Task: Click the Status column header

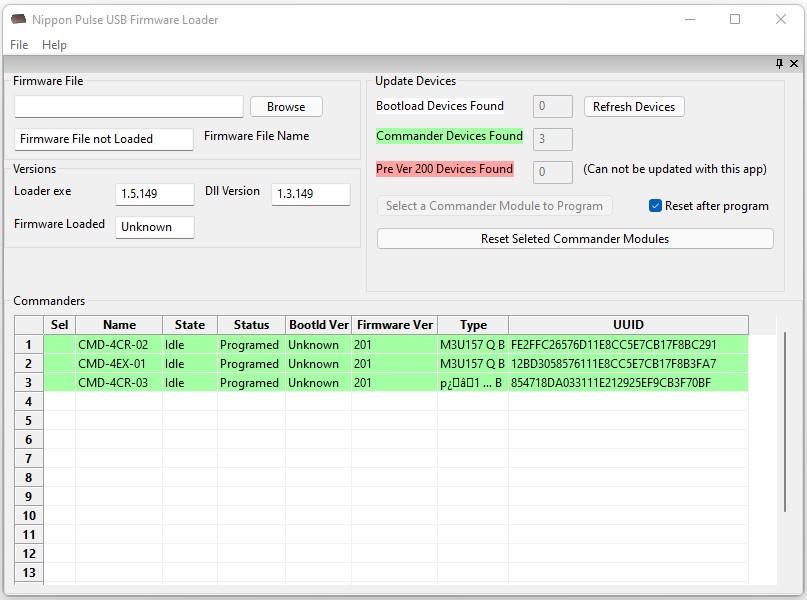Action: coord(251,325)
